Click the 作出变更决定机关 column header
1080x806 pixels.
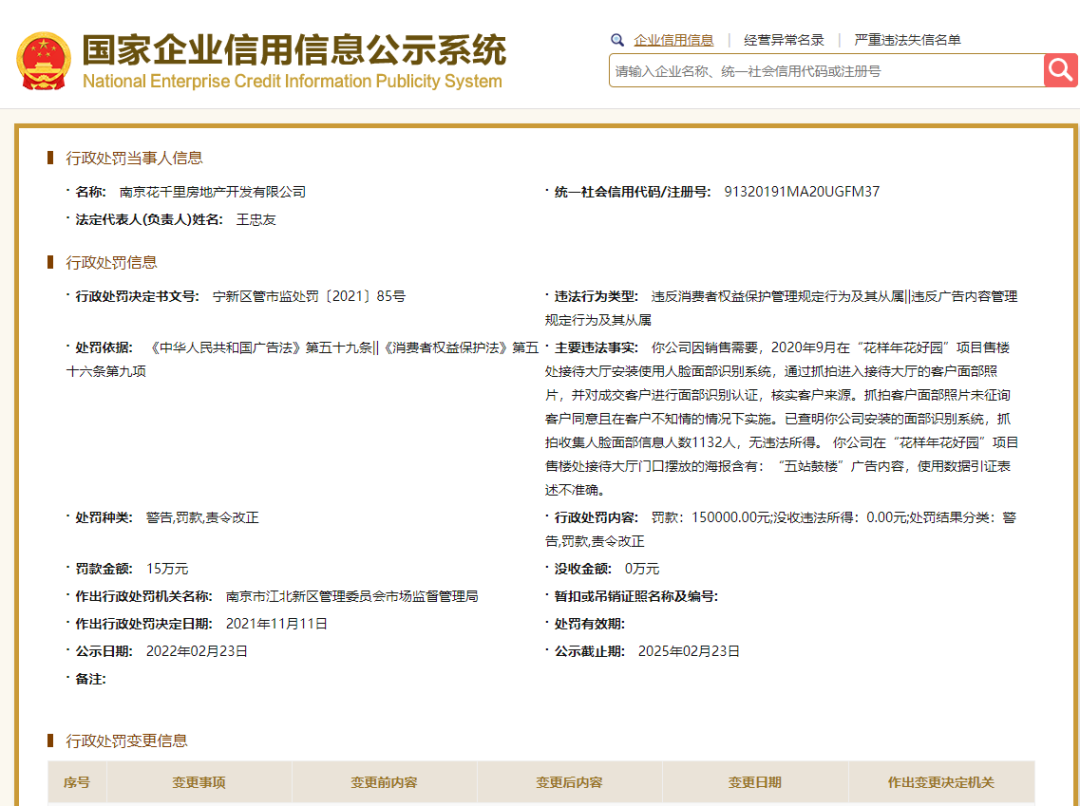pyautogui.click(x=941, y=782)
